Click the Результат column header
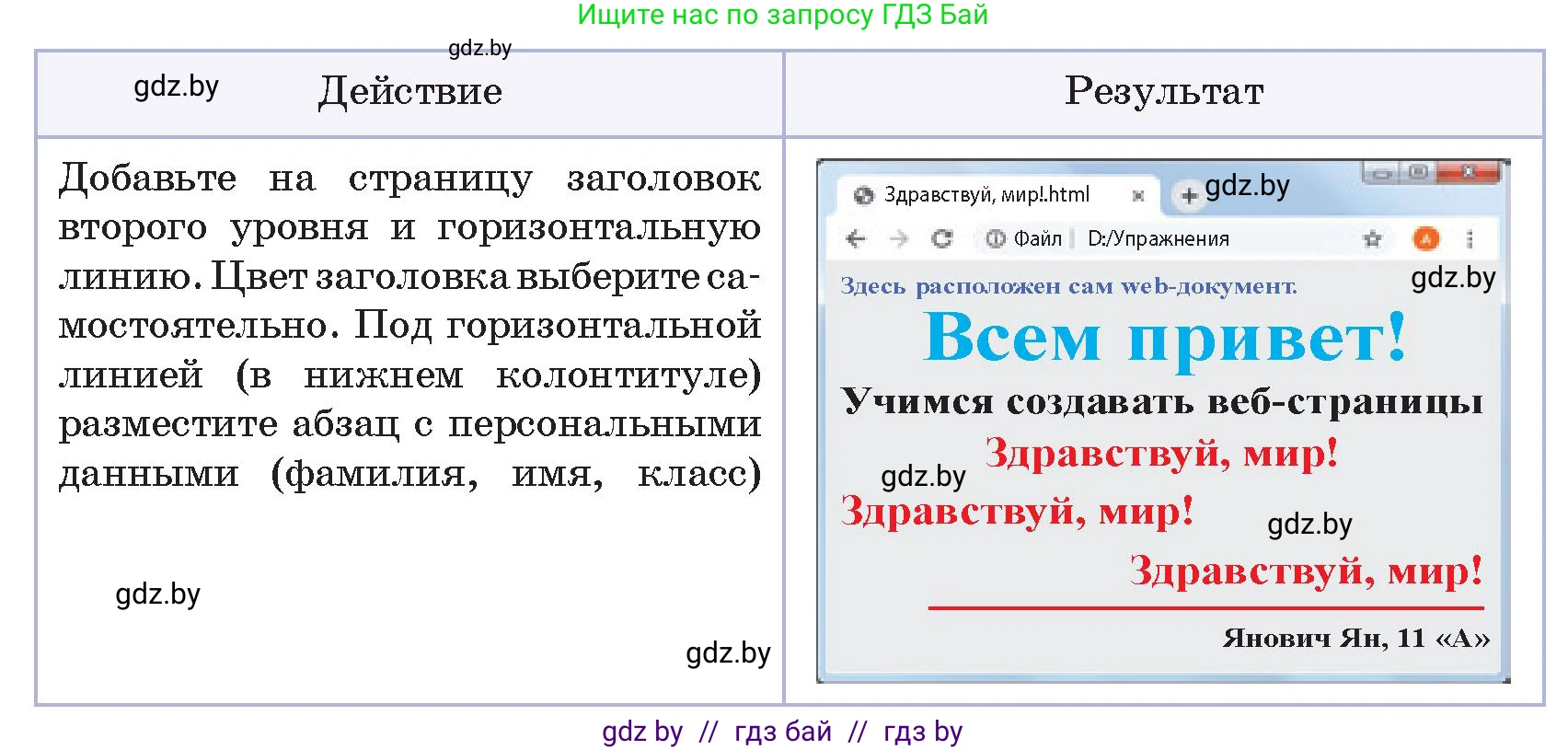Viewport: 1568px width, 750px height. point(1165,91)
